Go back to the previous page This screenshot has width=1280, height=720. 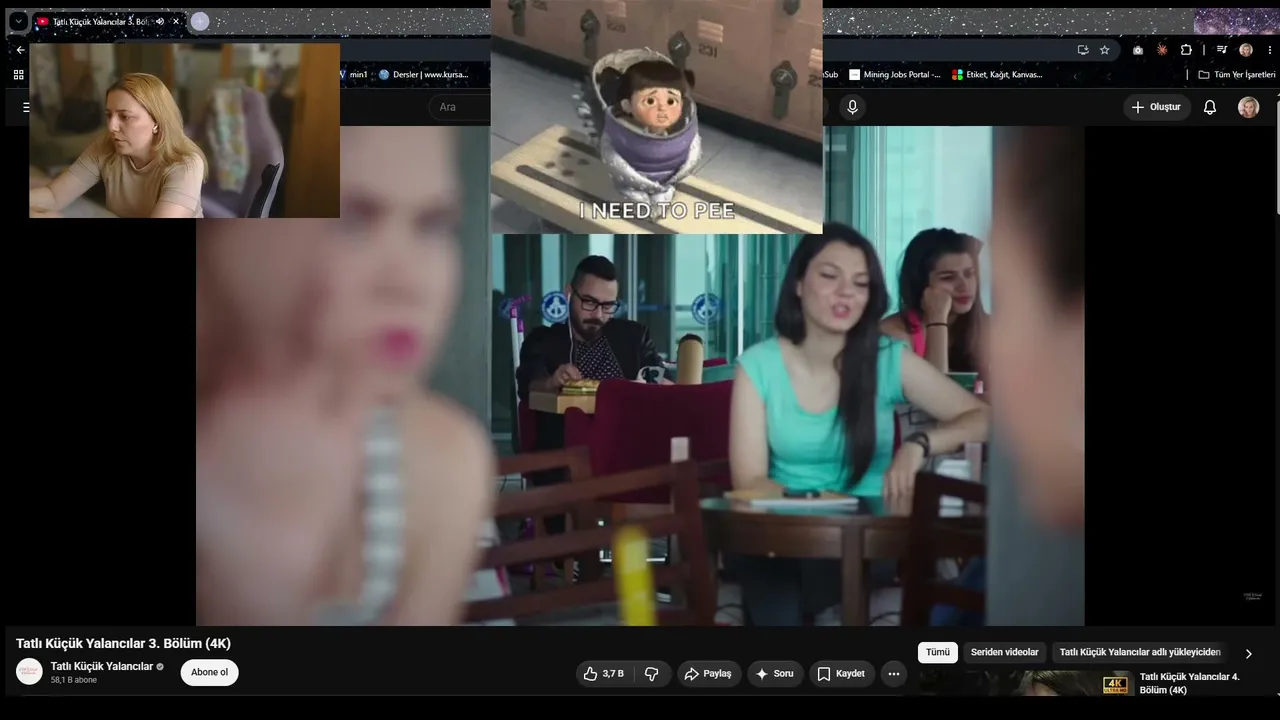point(20,50)
